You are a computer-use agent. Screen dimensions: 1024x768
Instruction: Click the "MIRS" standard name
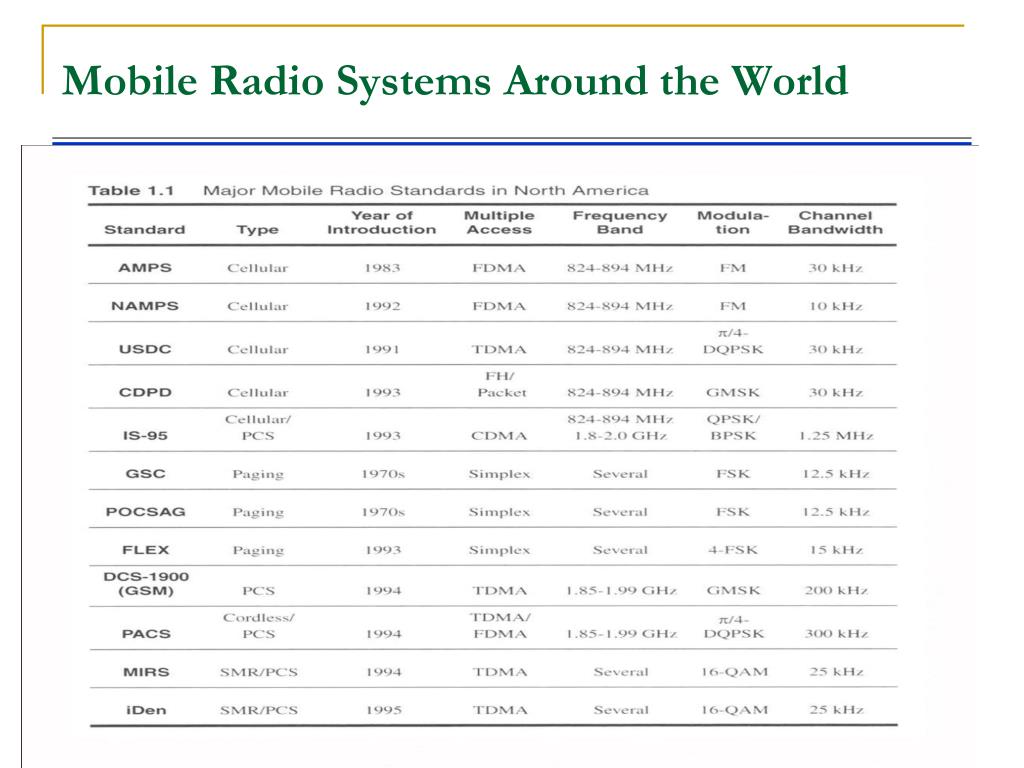click(146, 672)
